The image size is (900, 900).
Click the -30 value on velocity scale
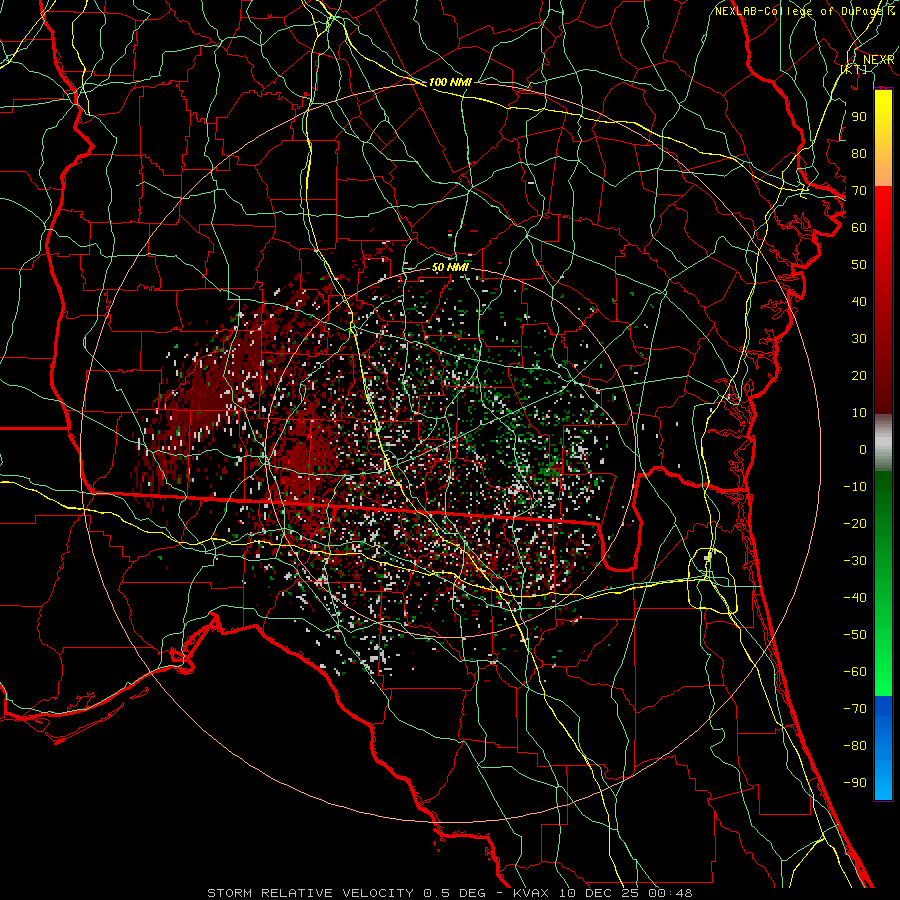tap(855, 561)
